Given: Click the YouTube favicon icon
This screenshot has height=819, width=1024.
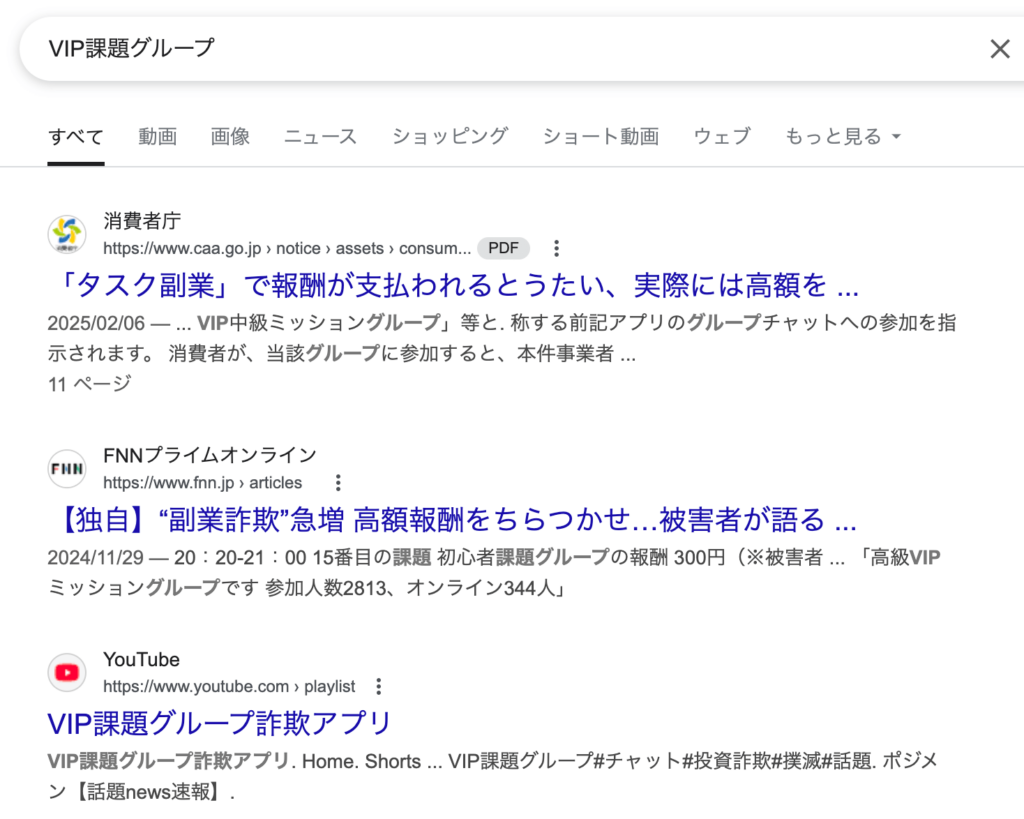Looking at the screenshot, I should (67, 672).
